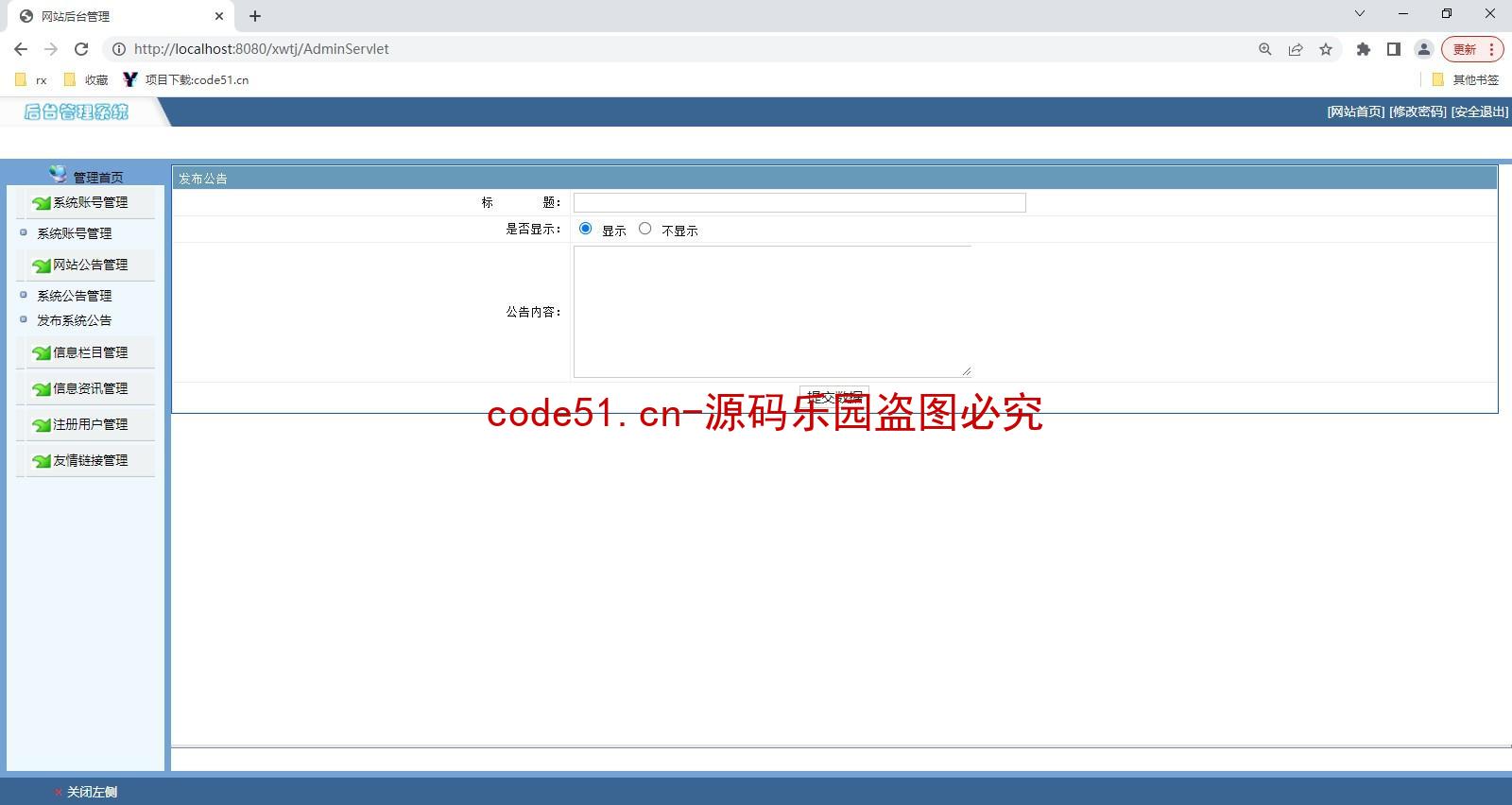The height and width of the screenshot is (805, 1512).
Task: Click the 后台管理系统 logo
Action: coord(77,111)
